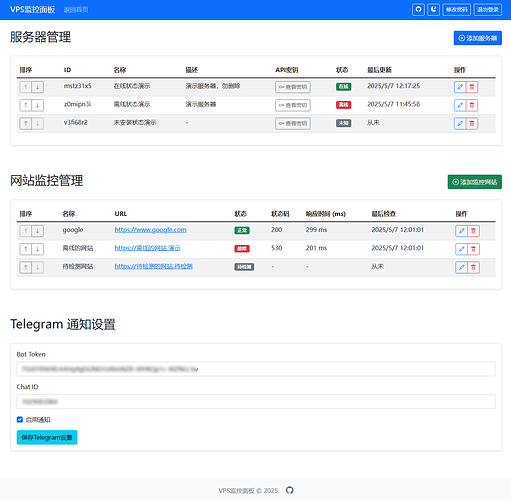This screenshot has width=511, height=500.
Task: View API key for server v3fi68r2
Action: click(x=293, y=123)
